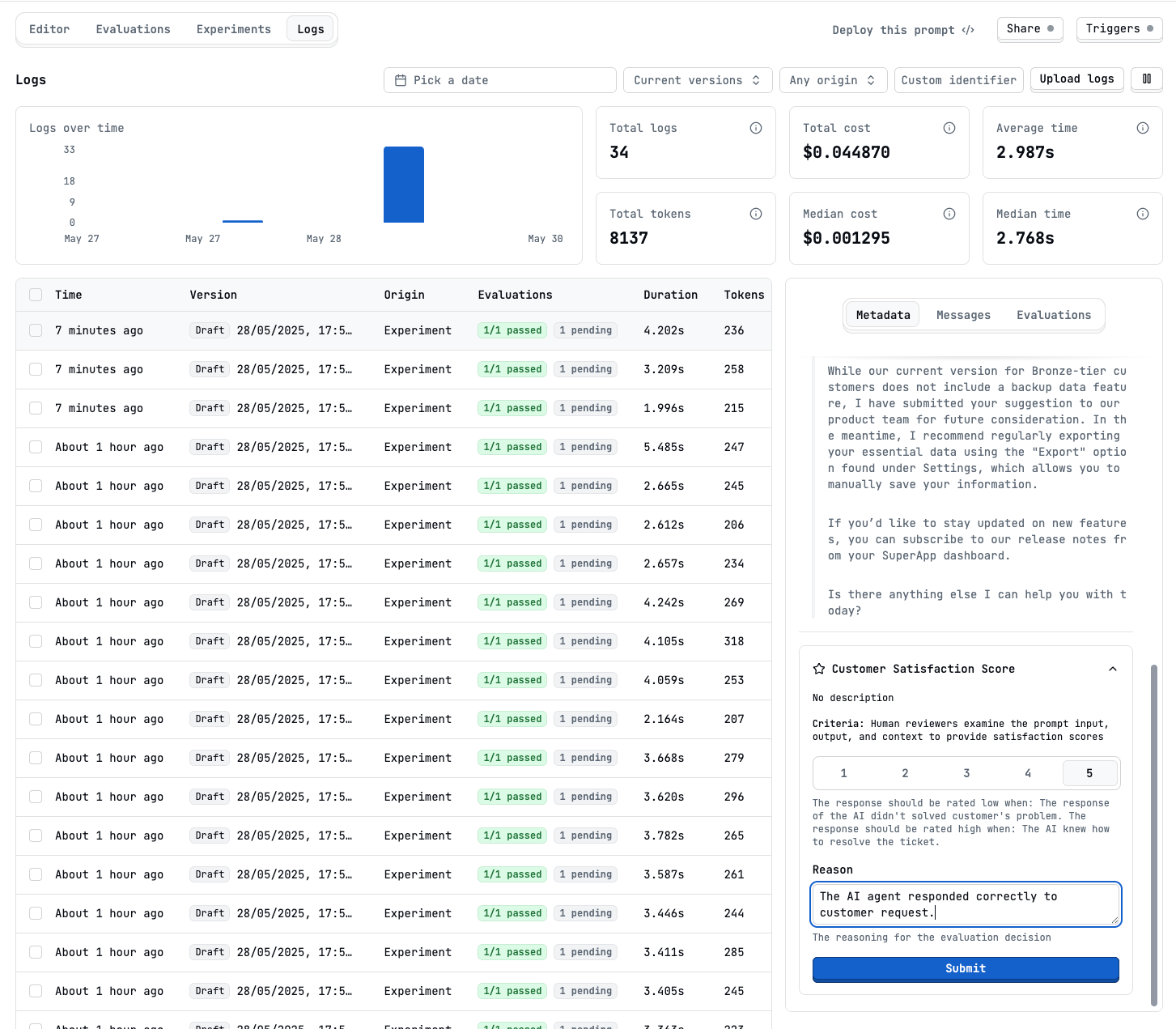Select rating 3 on the satisfaction scale
1176x1029 pixels.
(x=966, y=773)
